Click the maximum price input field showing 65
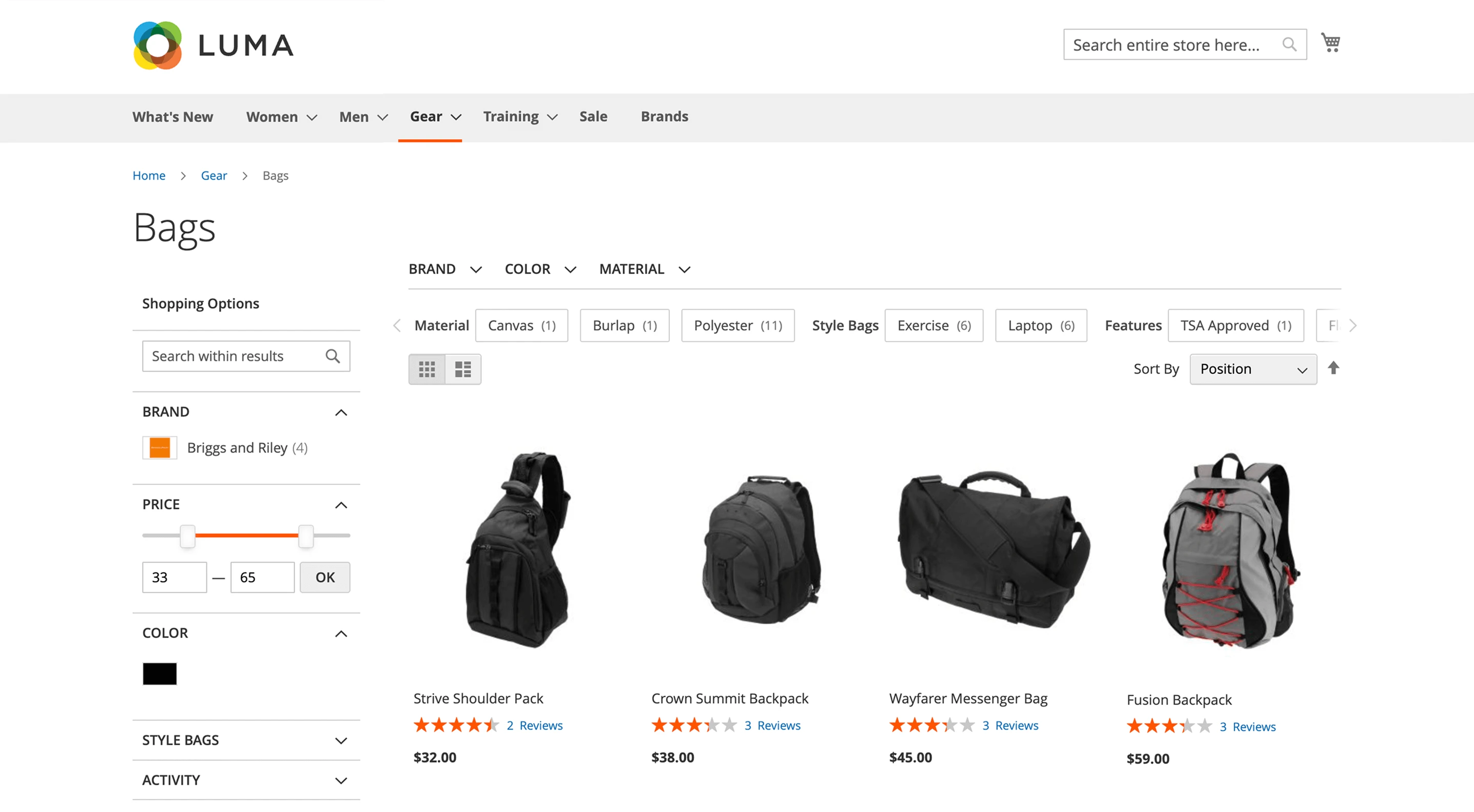This screenshot has width=1474, height=812. tap(262, 577)
